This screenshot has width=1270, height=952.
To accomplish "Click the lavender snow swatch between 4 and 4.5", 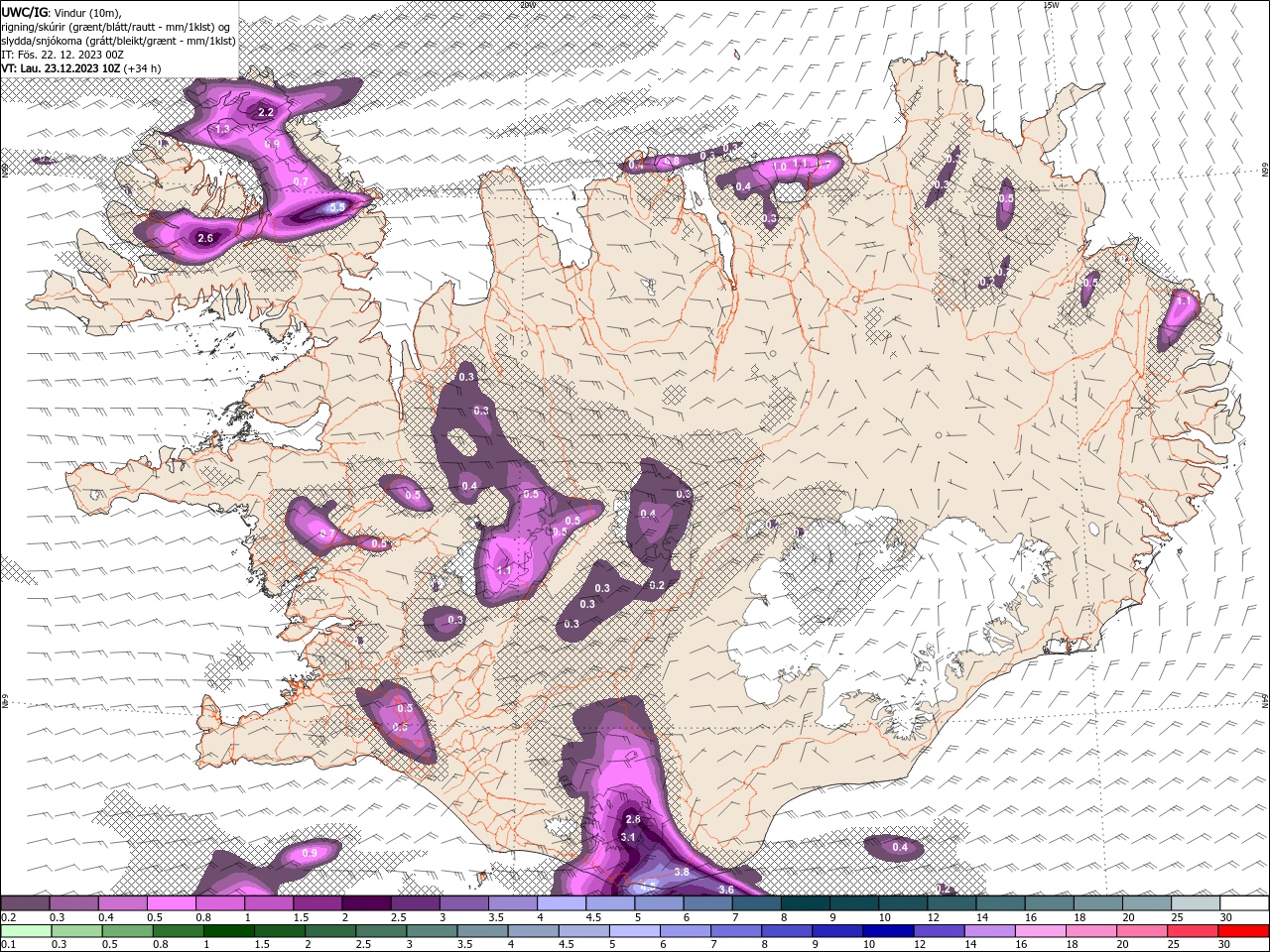I will [562, 903].
